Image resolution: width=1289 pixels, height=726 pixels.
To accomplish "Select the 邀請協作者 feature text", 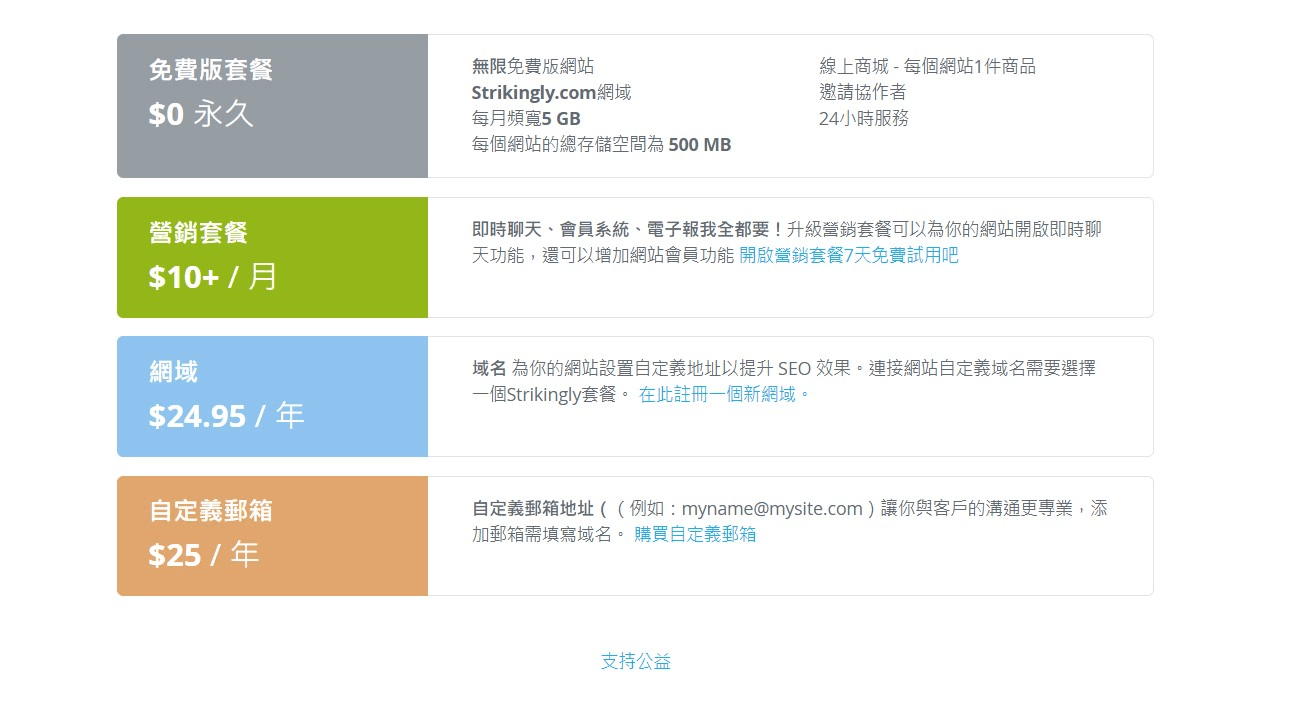I will tap(863, 92).
